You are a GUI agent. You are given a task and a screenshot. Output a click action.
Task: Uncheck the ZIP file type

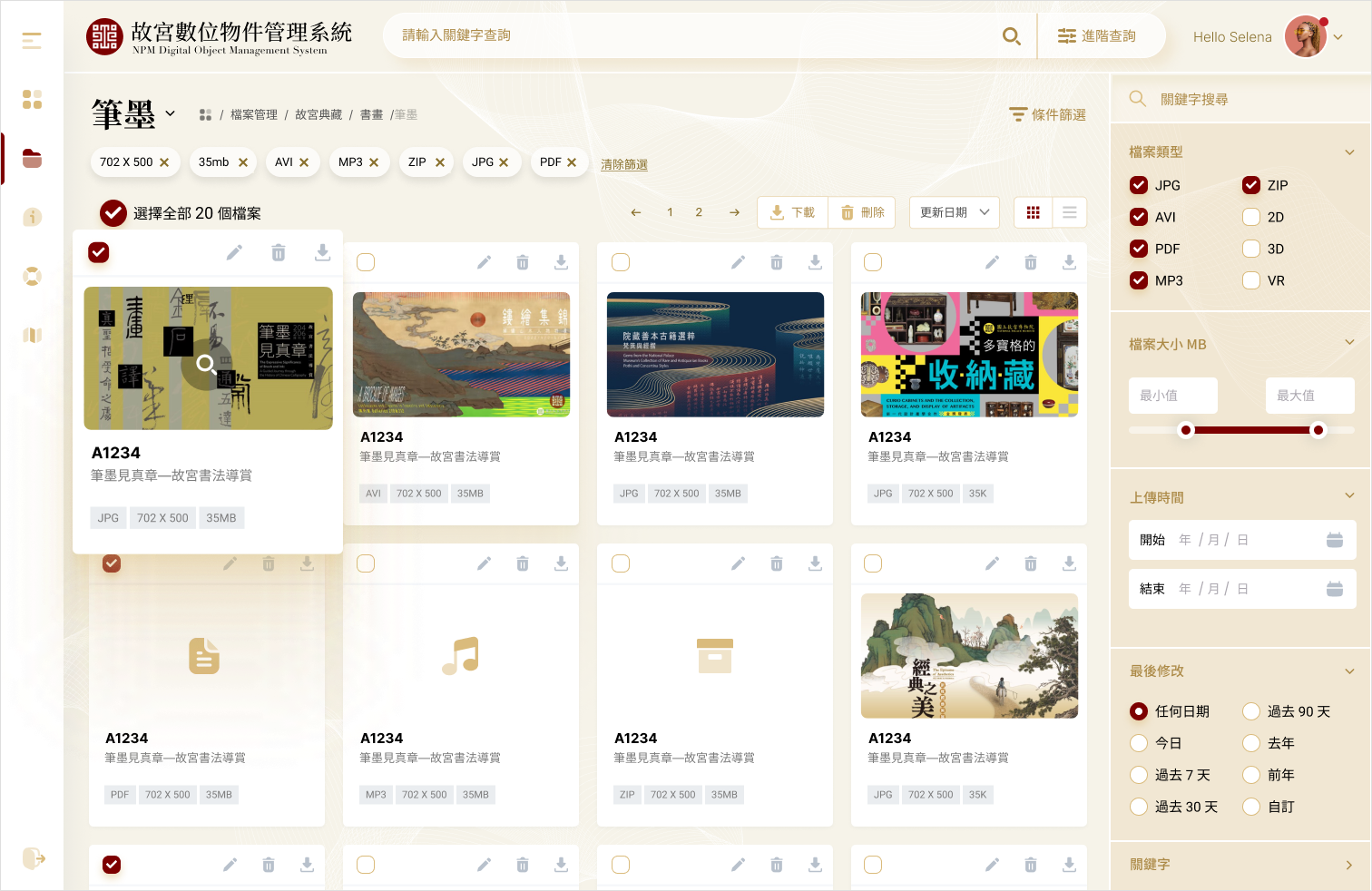tap(1251, 185)
